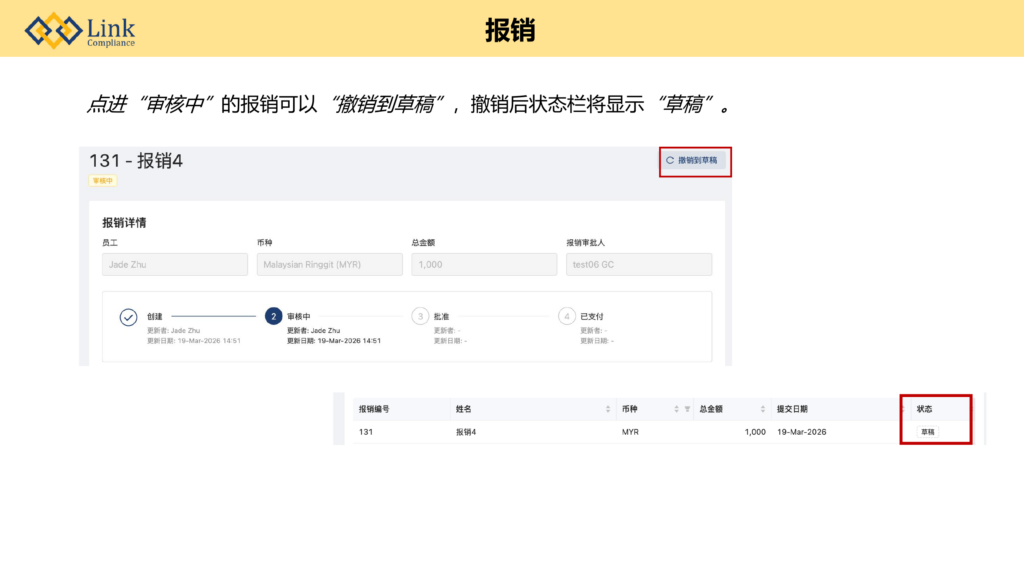Click the 员工 field with Jade Zhu
1024x576 pixels.
[174, 264]
